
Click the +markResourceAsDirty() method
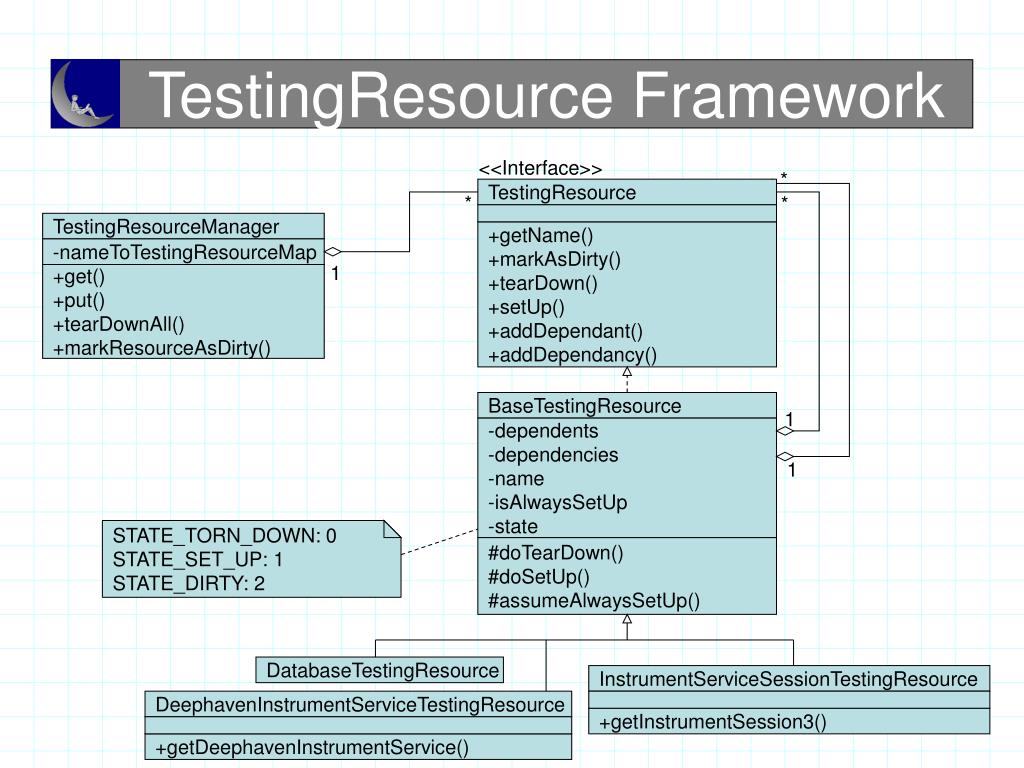click(162, 348)
